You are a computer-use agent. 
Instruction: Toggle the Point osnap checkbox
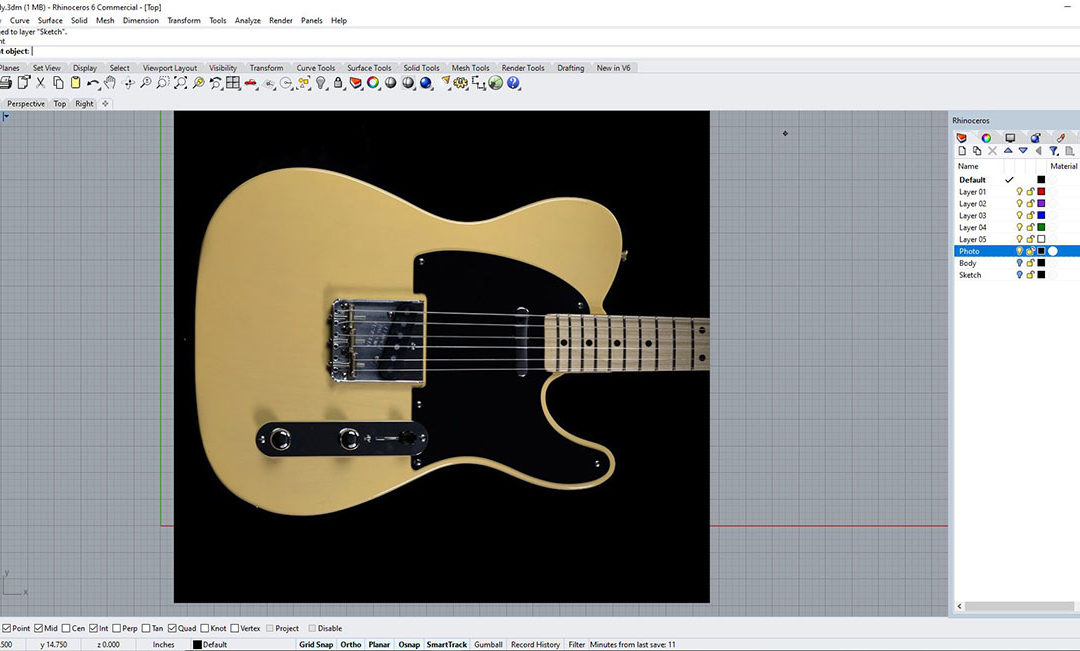[x=7, y=628]
